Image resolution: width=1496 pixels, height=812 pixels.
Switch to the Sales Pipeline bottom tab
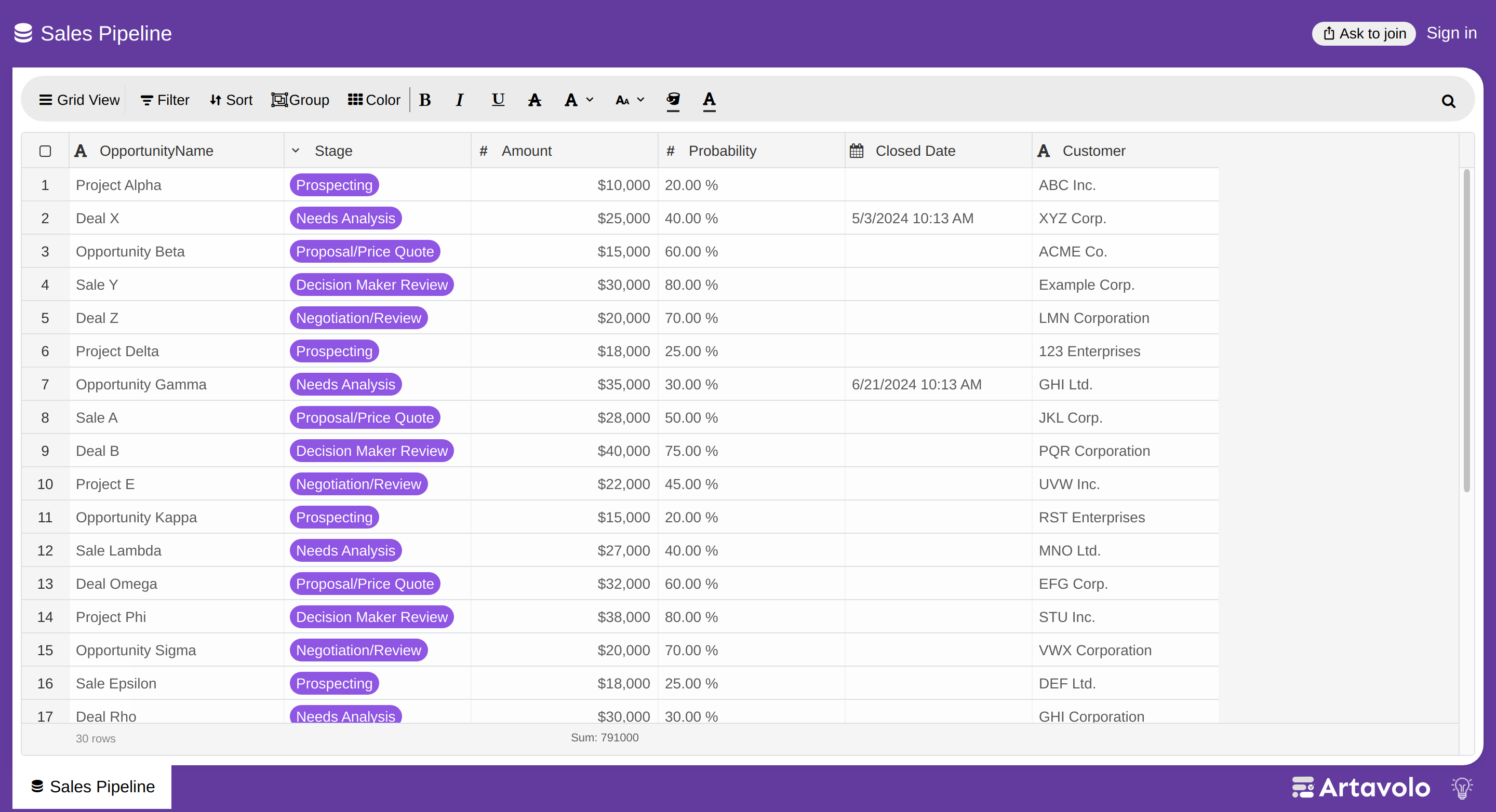pos(92,787)
